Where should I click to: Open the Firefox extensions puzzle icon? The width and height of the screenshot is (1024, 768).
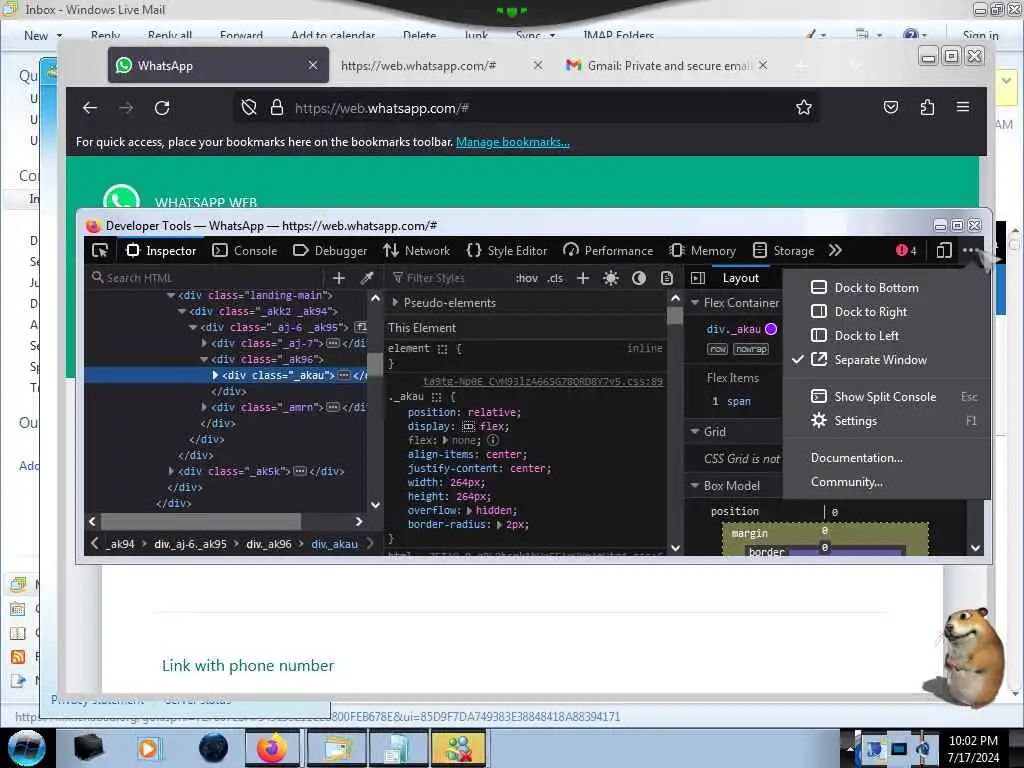(927, 107)
